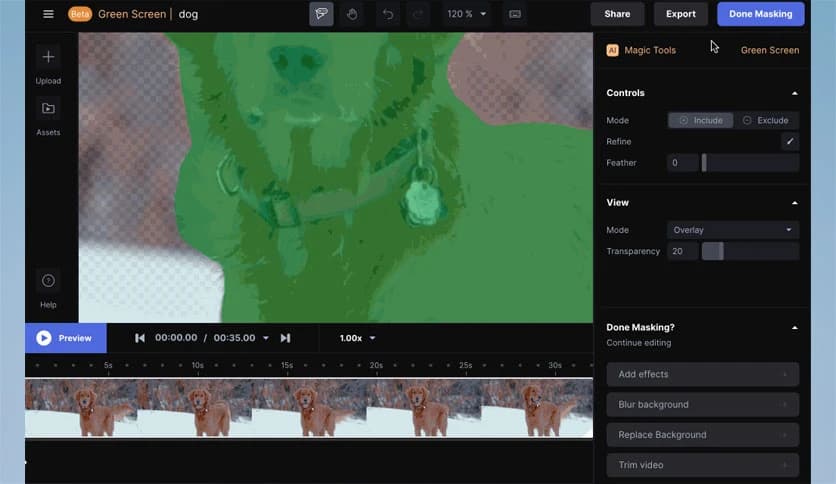Click the dog video clip in timeline

pos(309,408)
